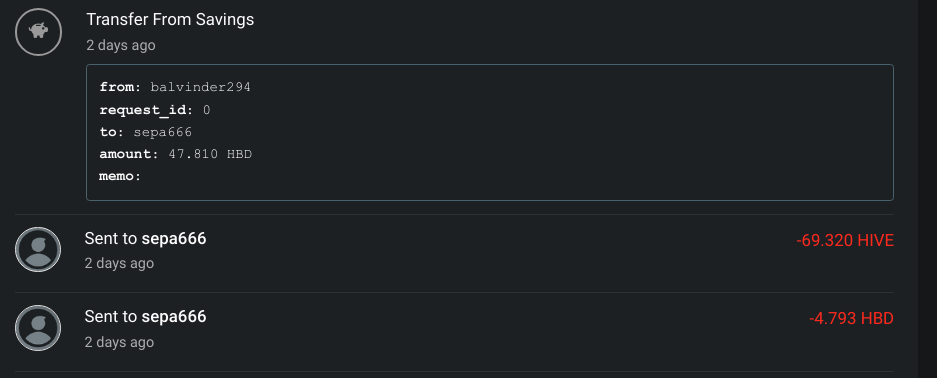Click timestamp under Transfer From Savings

pyautogui.click(x=121, y=45)
